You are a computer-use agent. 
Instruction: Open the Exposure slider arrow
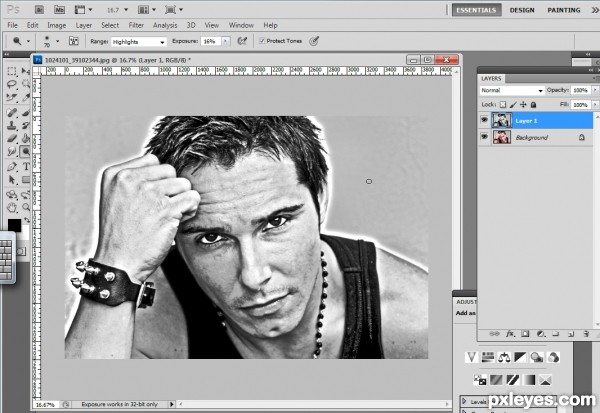(x=226, y=41)
